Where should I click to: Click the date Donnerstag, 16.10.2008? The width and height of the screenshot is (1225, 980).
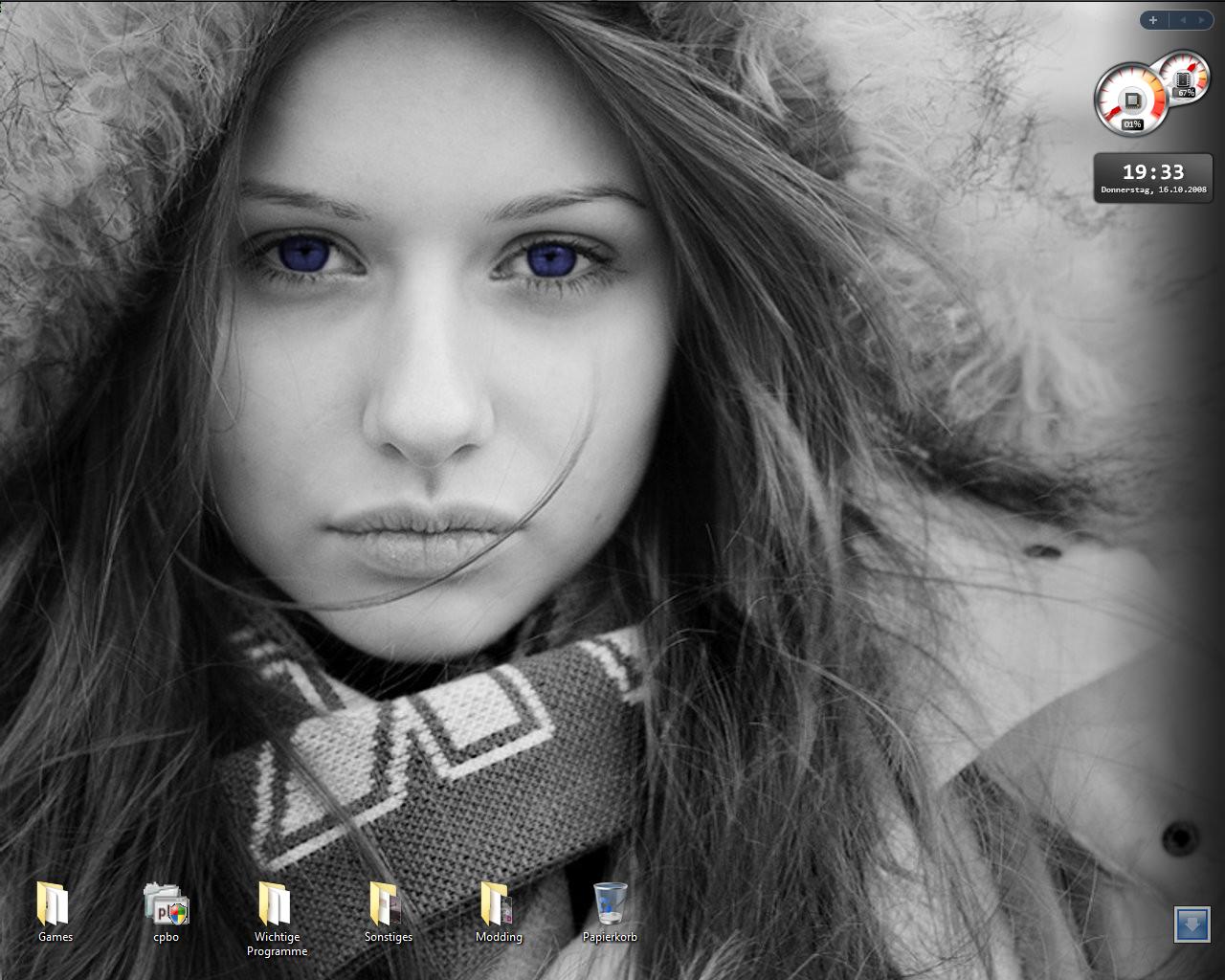click(1152, 190)
